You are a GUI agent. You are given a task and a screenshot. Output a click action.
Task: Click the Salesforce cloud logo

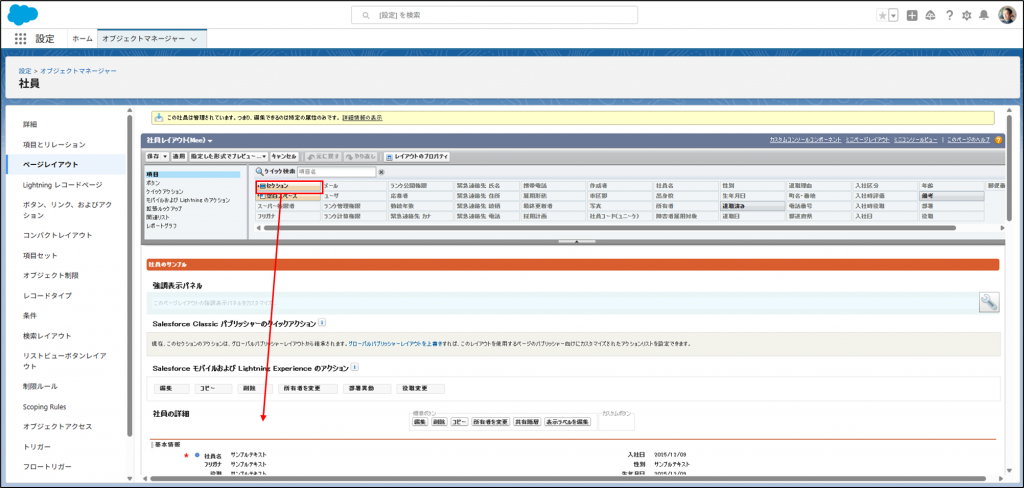coord(22,15)
